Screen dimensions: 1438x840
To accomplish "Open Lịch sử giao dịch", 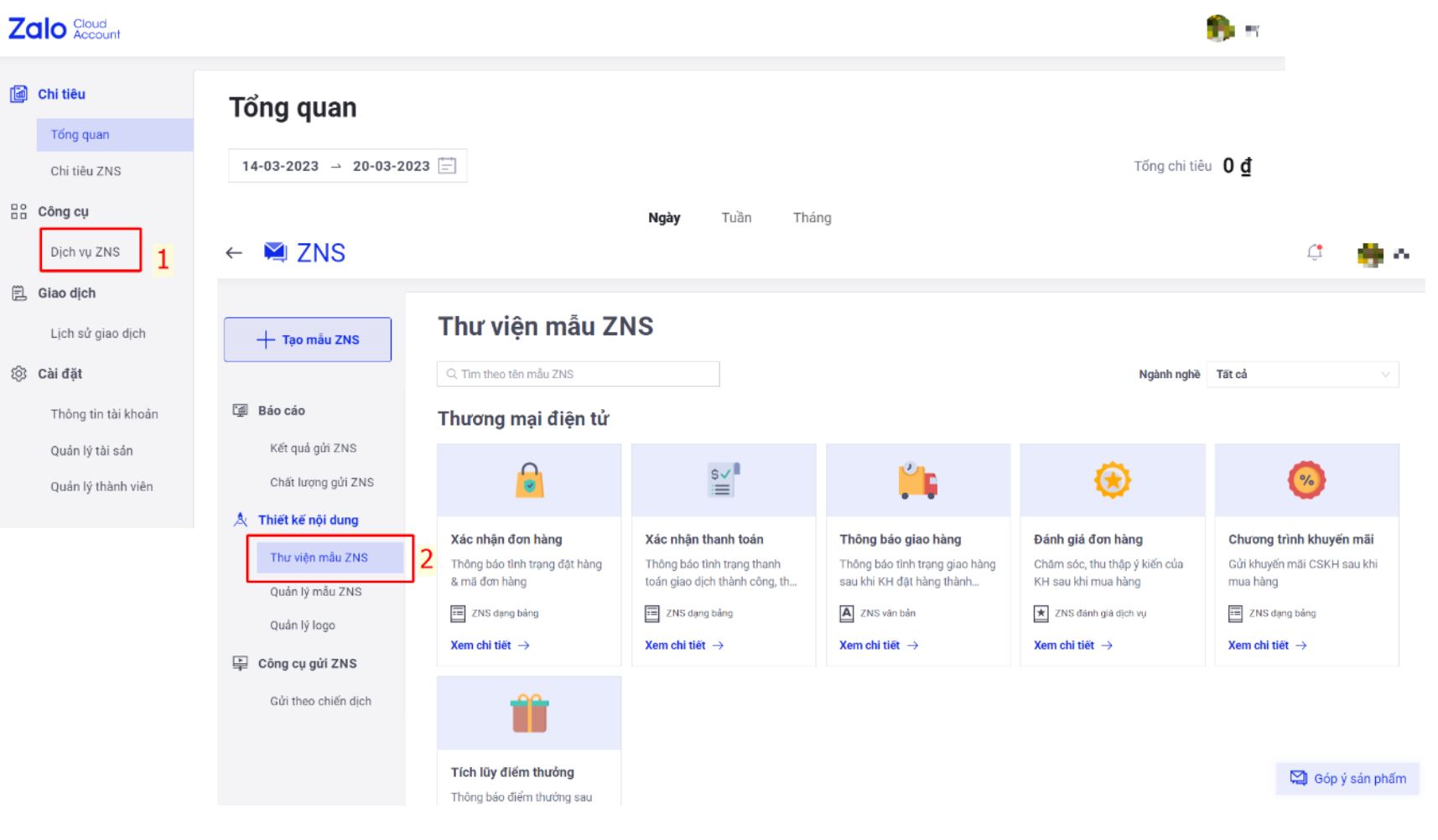I will click(97, 333).
